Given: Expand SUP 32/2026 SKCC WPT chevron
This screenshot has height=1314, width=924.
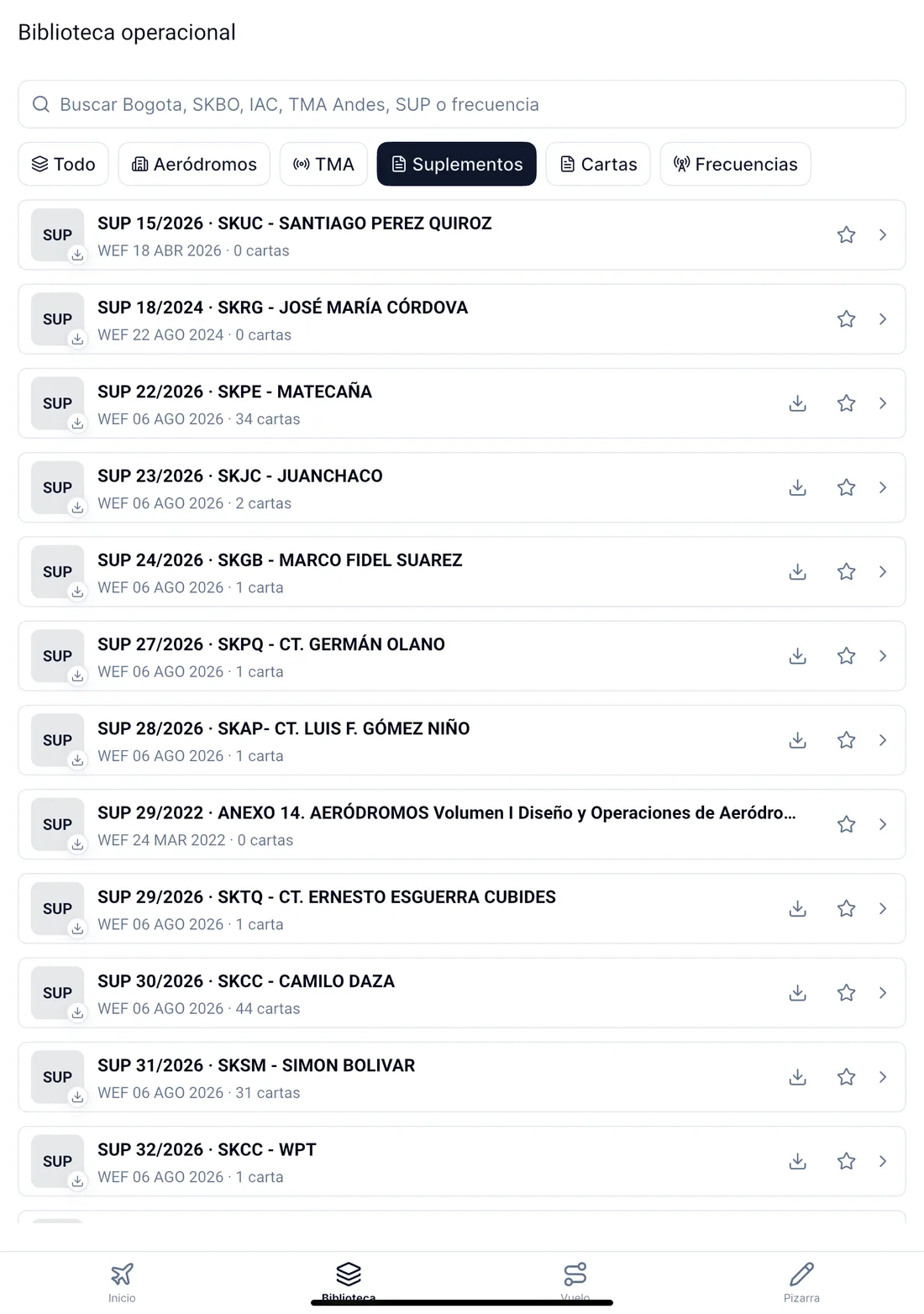Looking at the screenshot, I should pos(883,1161).
